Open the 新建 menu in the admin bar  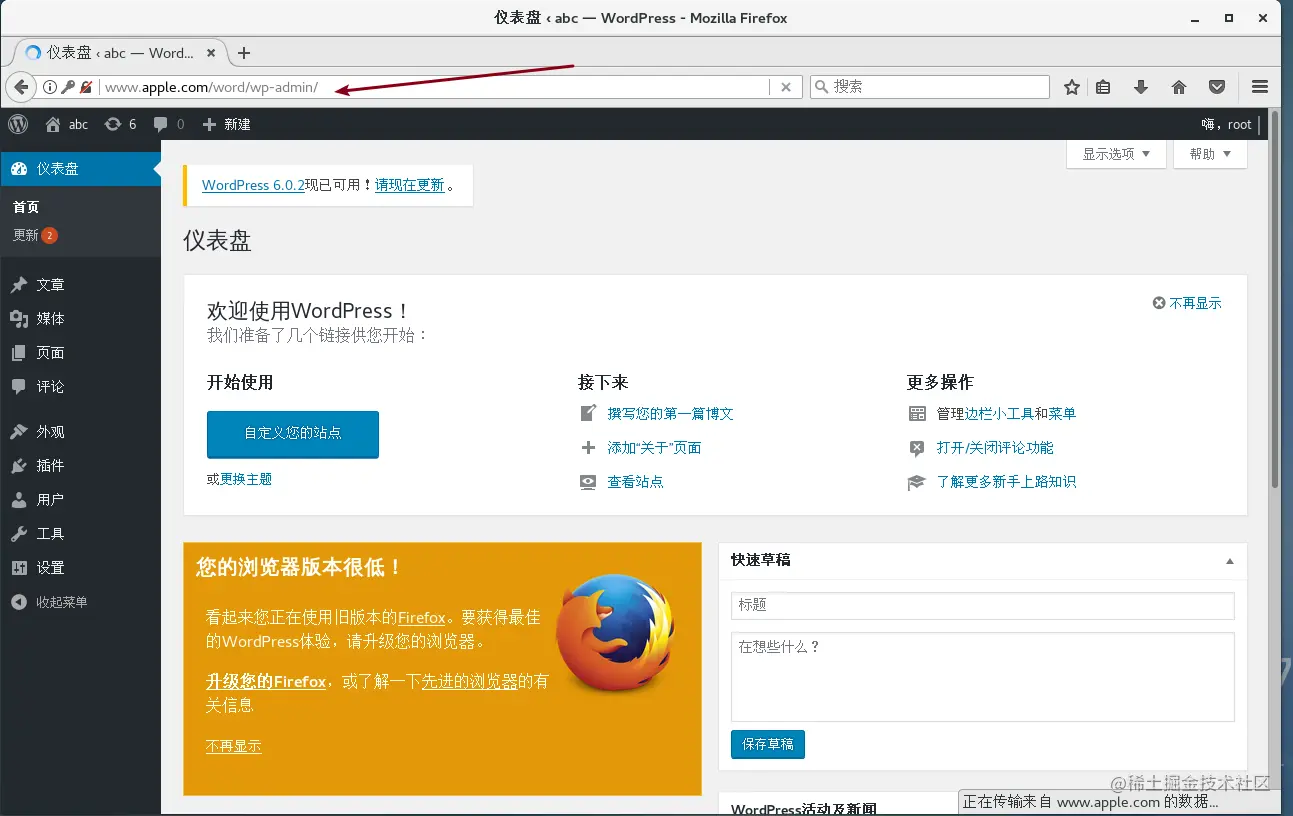(227, 124)
